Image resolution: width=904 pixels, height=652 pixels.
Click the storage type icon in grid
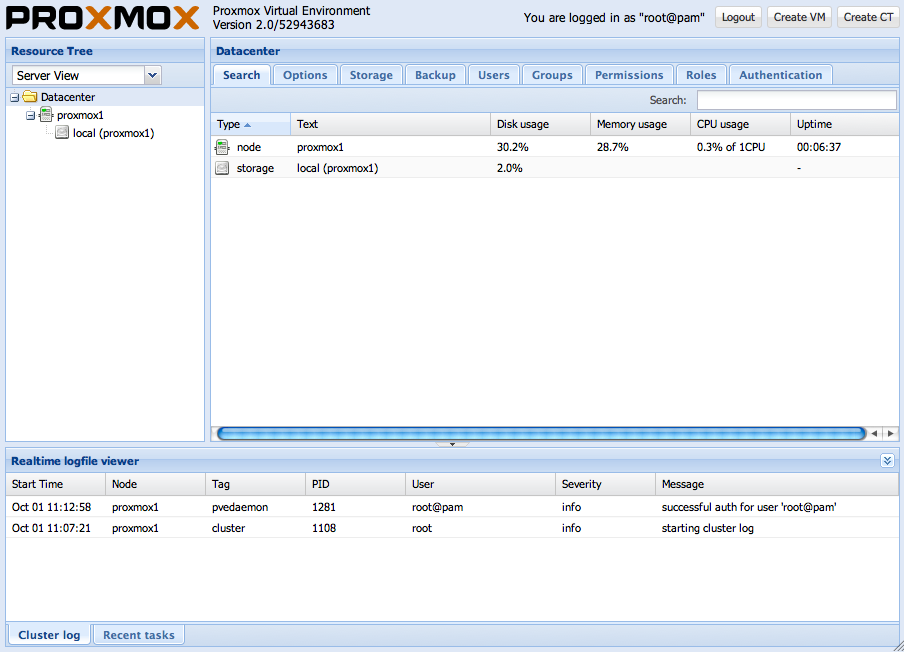coord(222,168)
